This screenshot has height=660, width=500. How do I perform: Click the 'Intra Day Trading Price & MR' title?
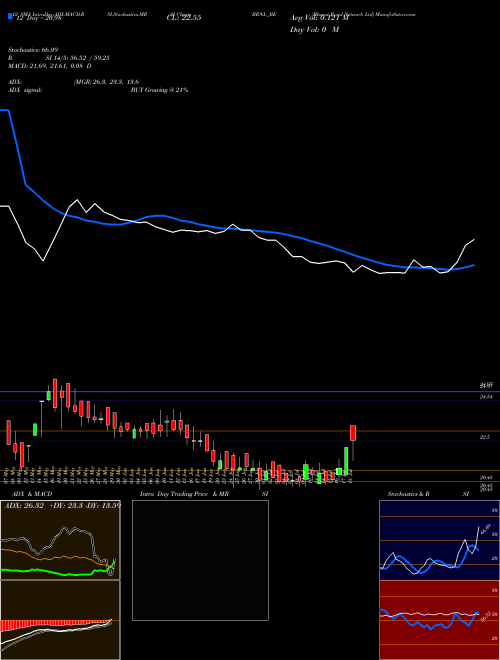184,494
